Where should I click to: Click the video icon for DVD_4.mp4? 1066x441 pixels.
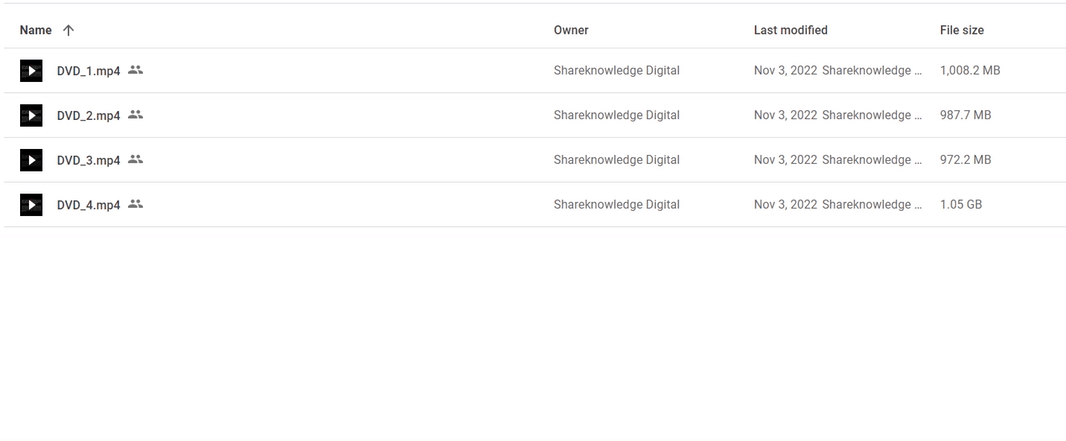click(31, 205)
